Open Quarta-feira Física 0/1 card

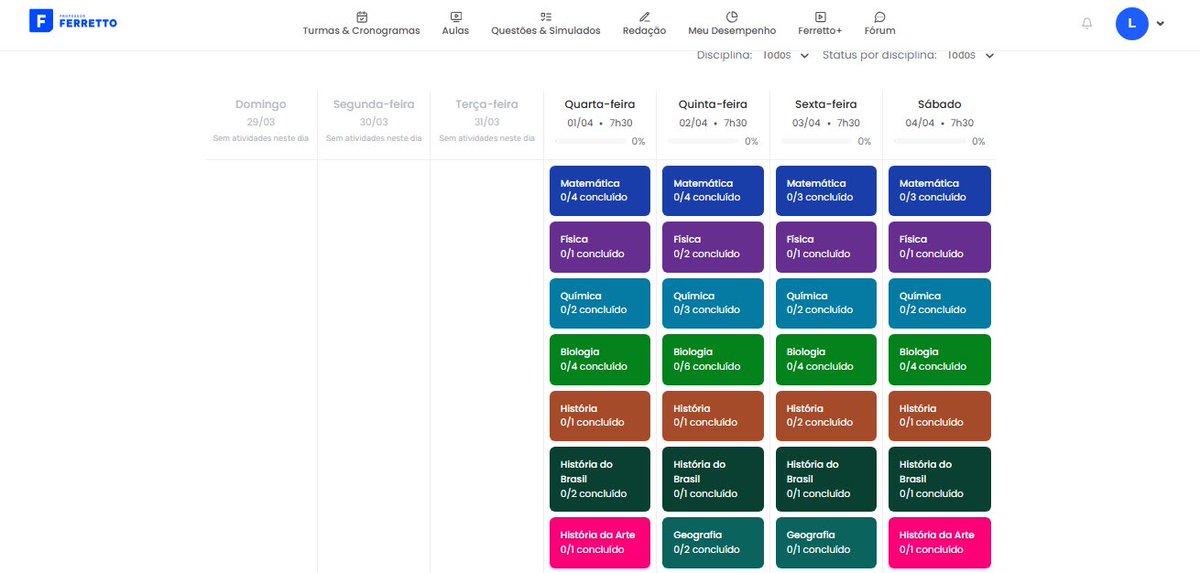point(600,247)
